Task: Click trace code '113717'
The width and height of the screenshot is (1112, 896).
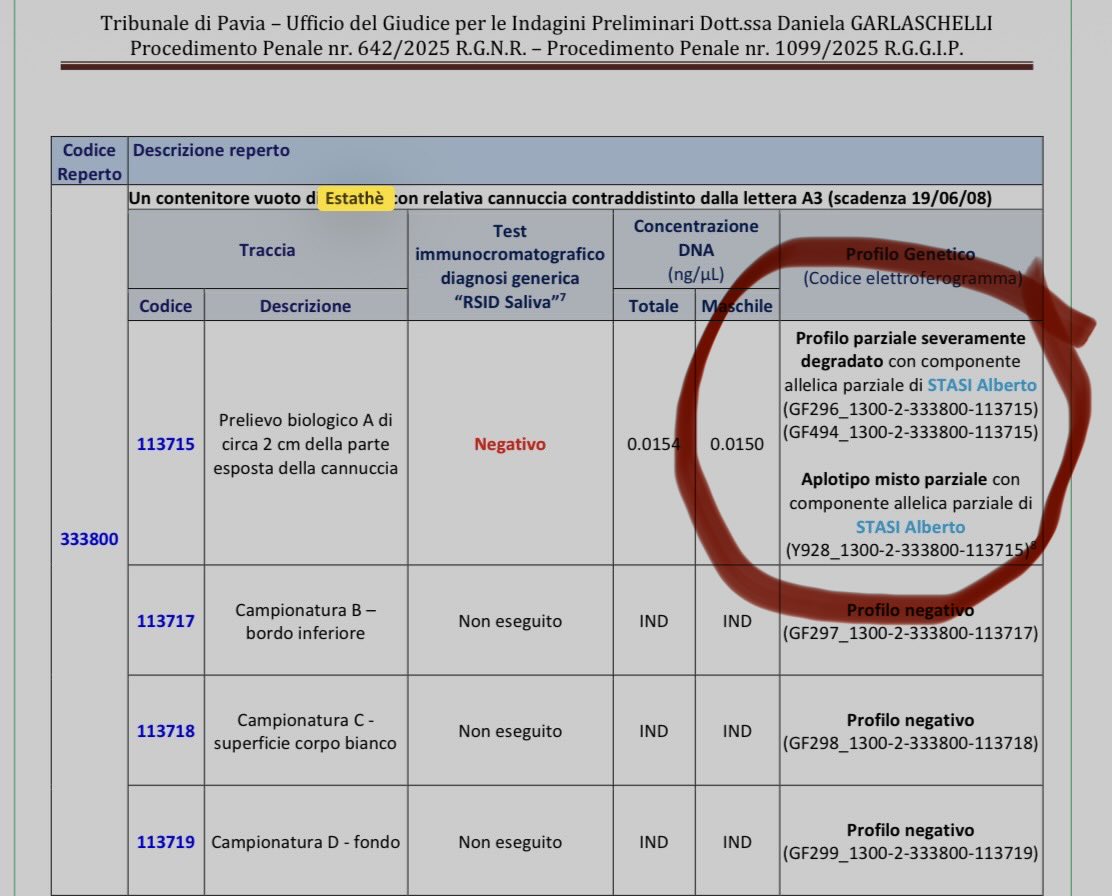Action: [x=165, y=621]
